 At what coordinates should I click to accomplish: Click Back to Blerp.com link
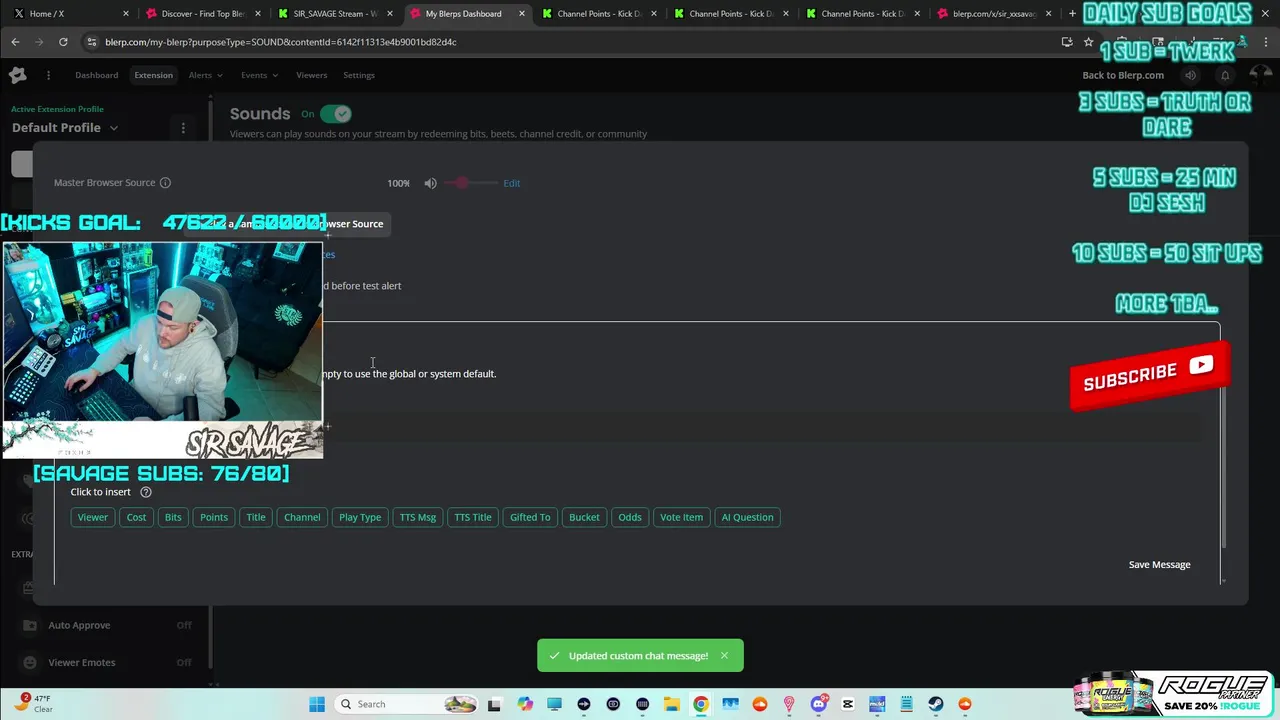tap(1123, 75)
